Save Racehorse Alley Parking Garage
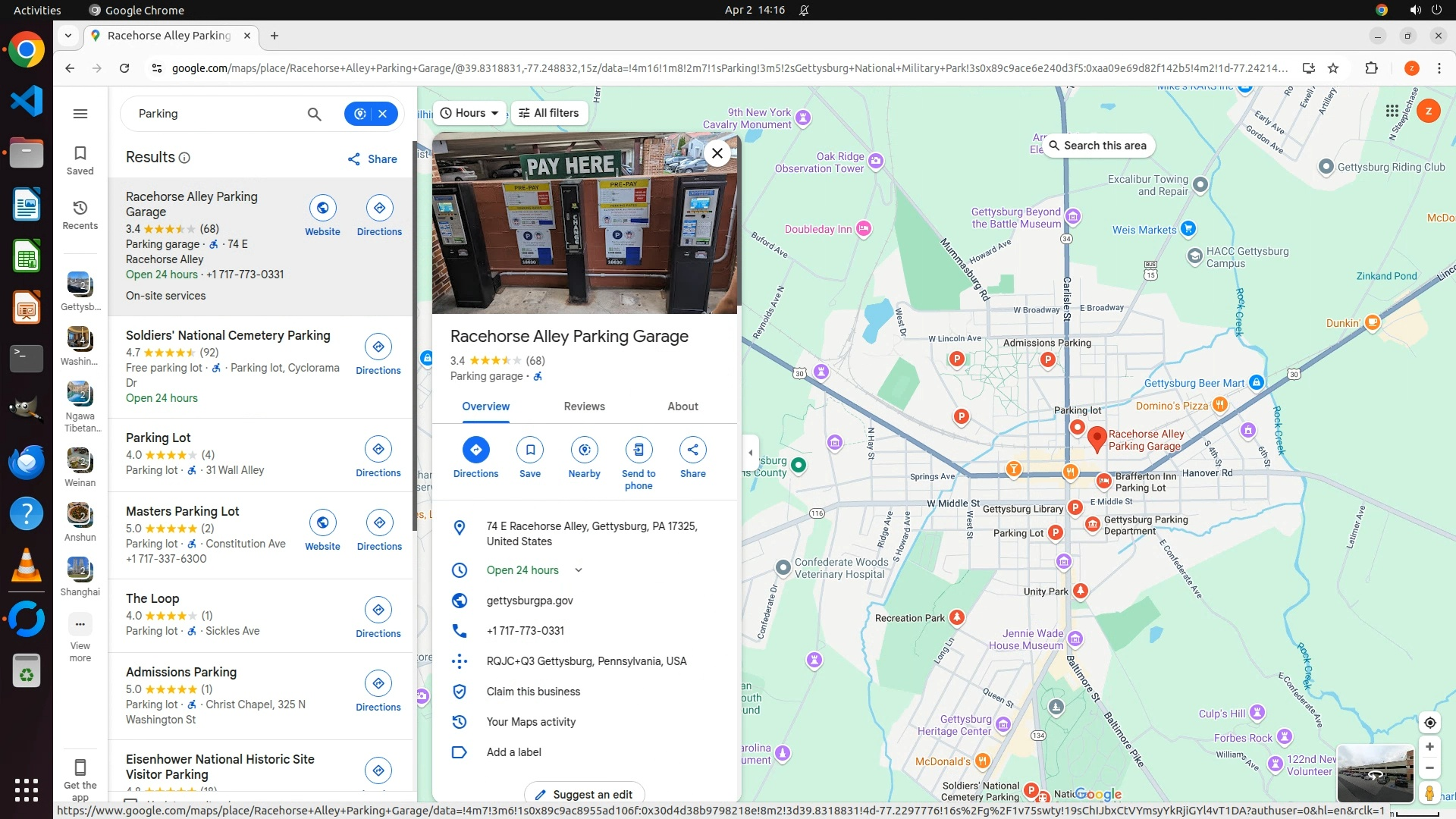Viewport: 1456px width, 819px height. pos(529,450)
